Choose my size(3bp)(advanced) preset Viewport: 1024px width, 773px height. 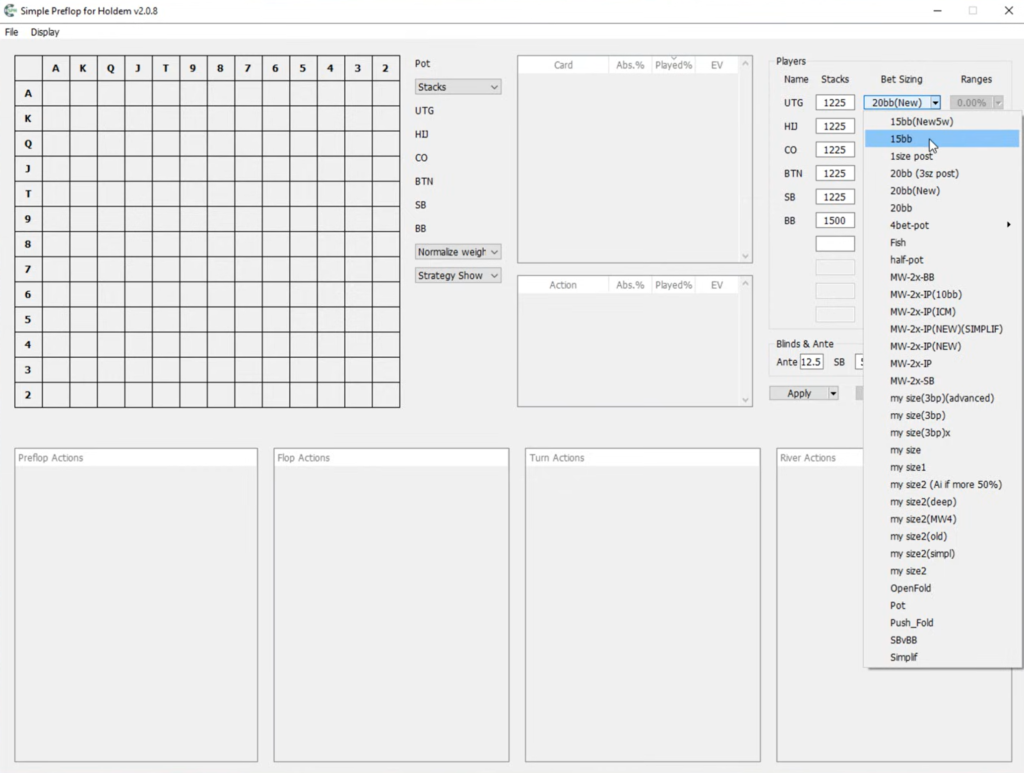pos(942,398)
